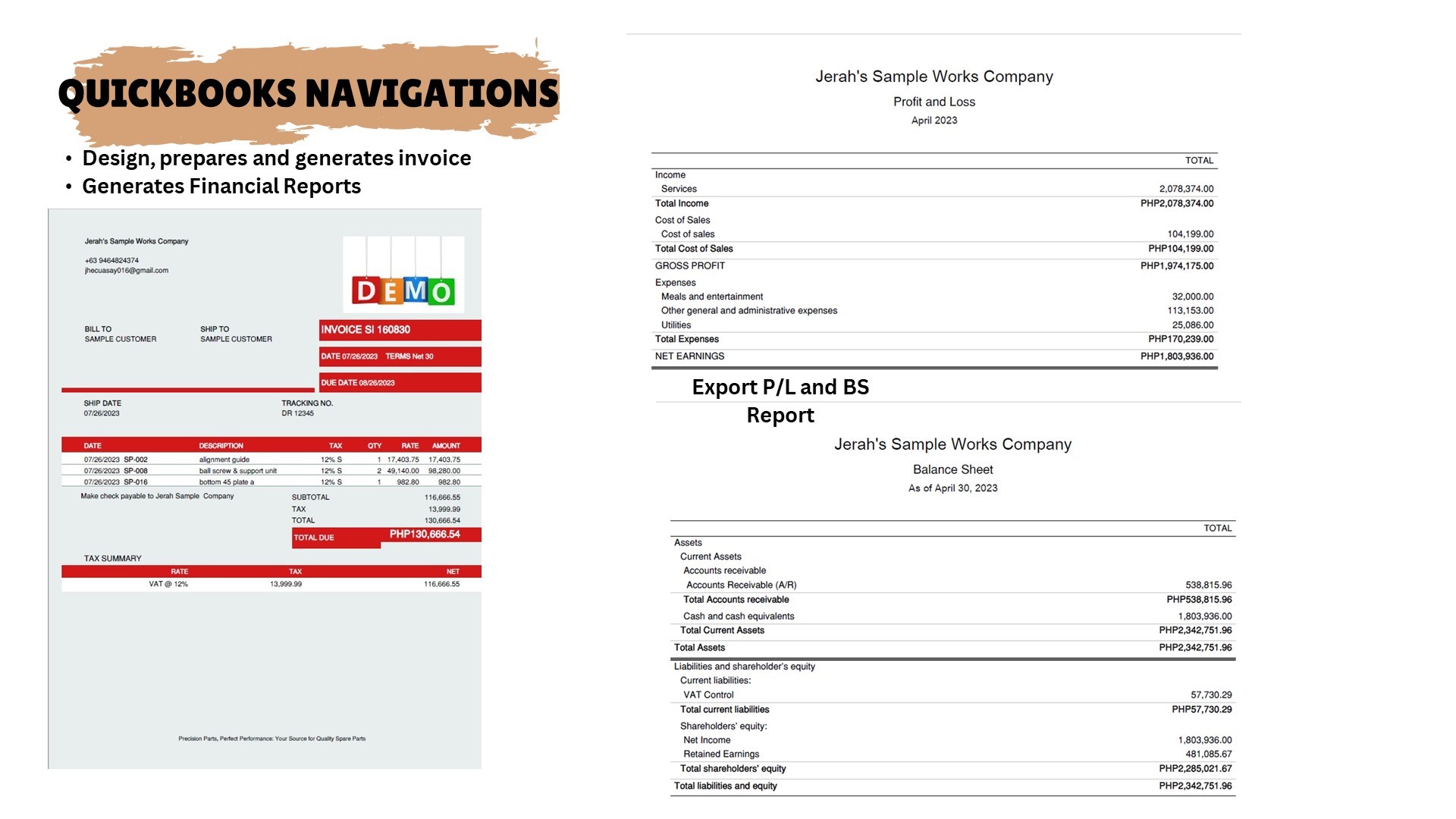Click the GROSS PROFIT row label

click(689, 266)
